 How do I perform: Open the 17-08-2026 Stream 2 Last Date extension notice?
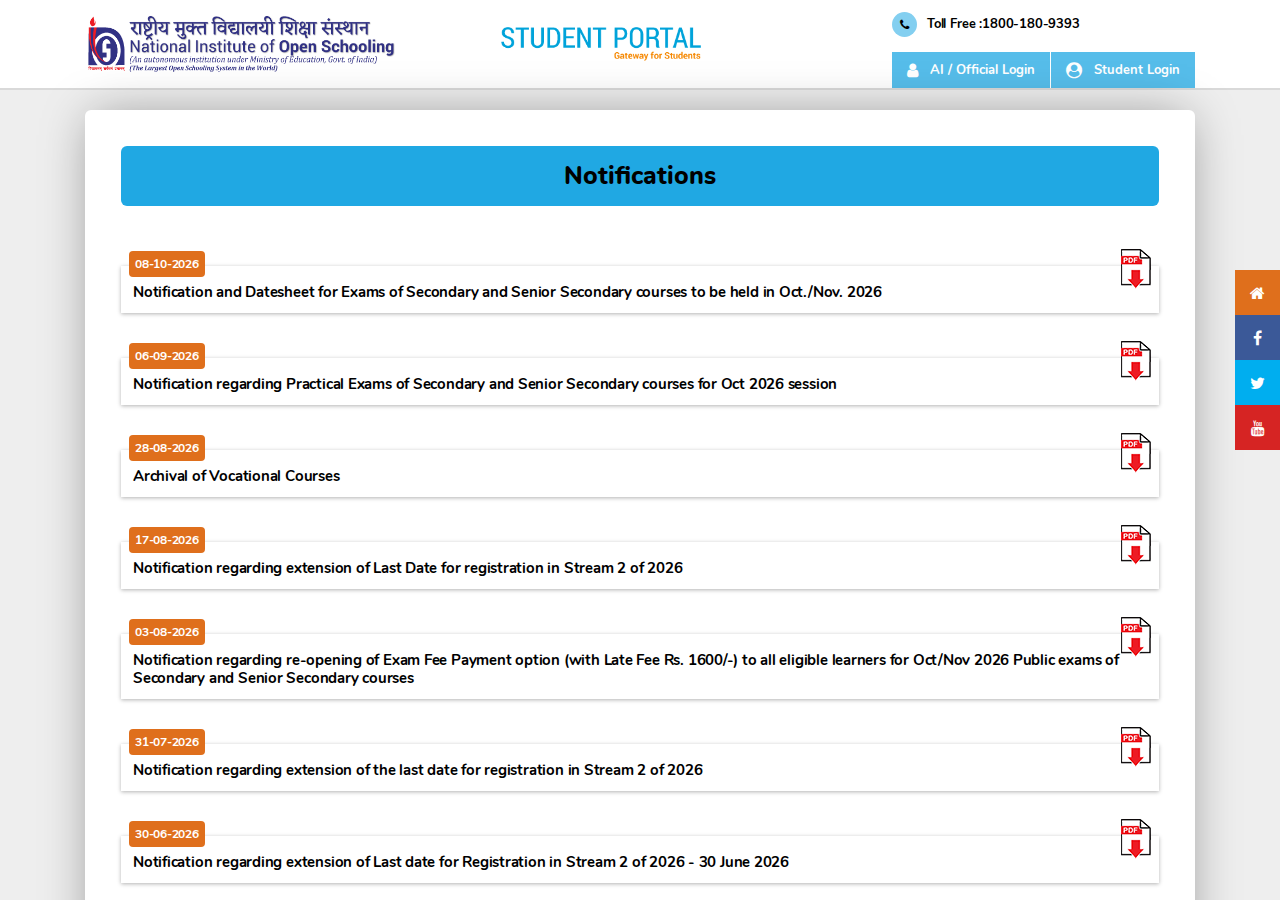click(x=408, y=568)
